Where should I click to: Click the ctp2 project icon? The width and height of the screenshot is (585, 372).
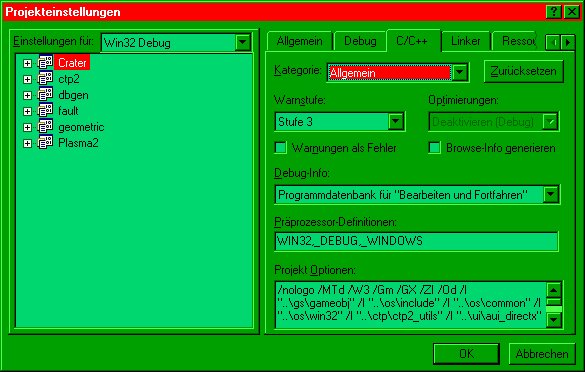[46, 79]
